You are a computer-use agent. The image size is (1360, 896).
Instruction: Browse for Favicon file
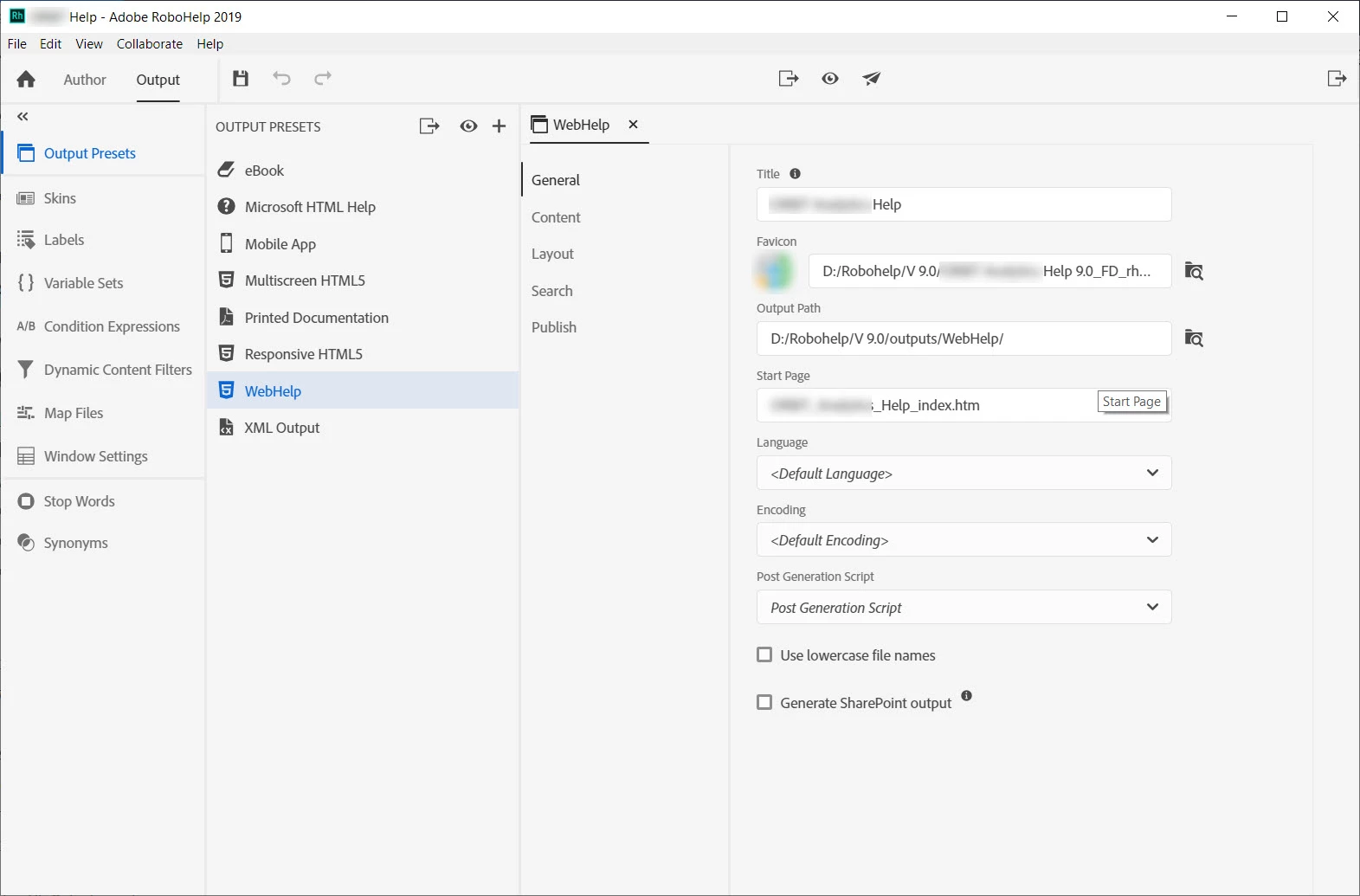(1194, 271)
